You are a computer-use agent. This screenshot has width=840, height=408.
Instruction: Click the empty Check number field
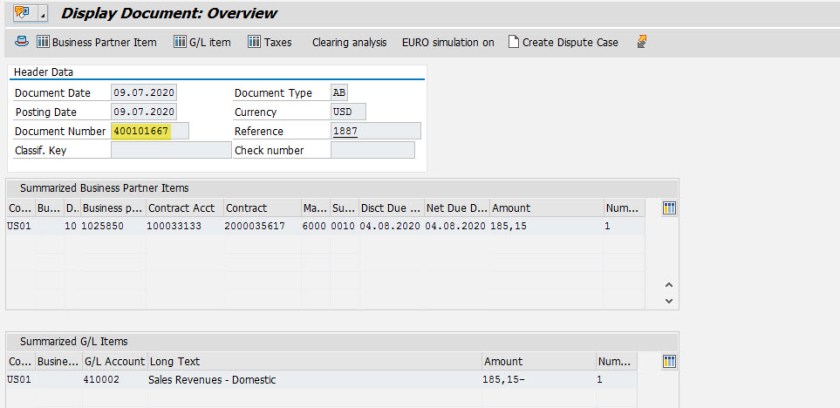click(373, 150)
